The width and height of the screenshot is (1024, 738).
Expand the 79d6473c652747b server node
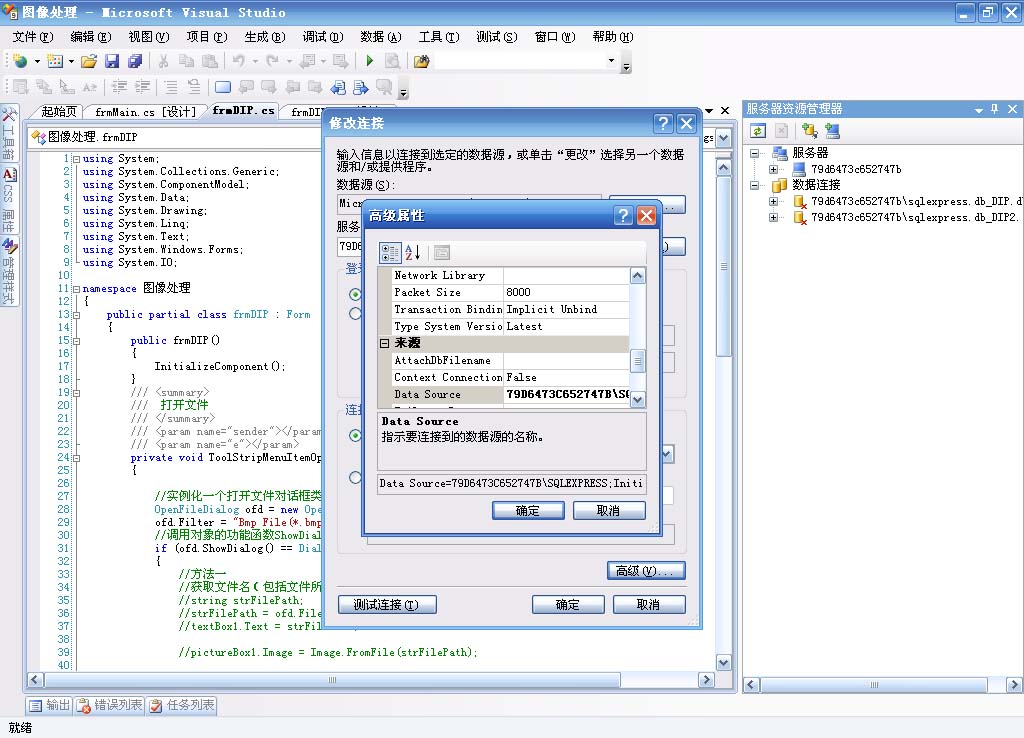[x=773, y=169]
